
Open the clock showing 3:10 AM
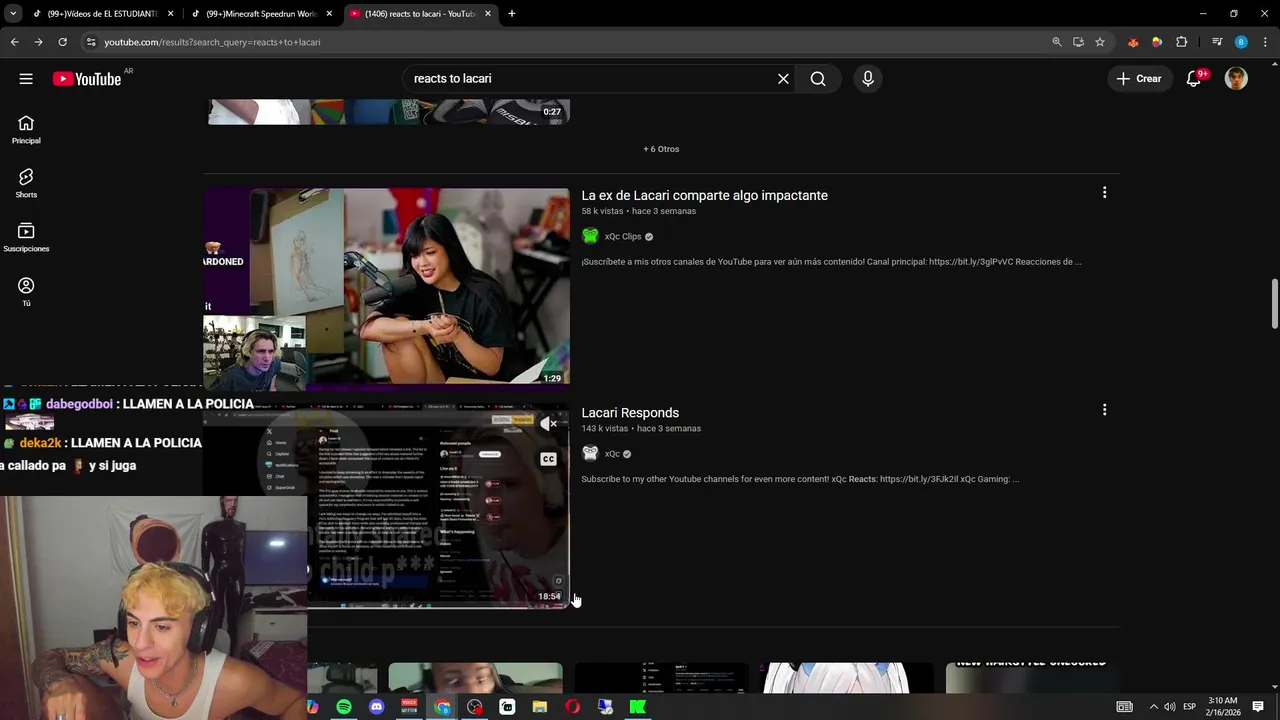[x=1223, y=707]
